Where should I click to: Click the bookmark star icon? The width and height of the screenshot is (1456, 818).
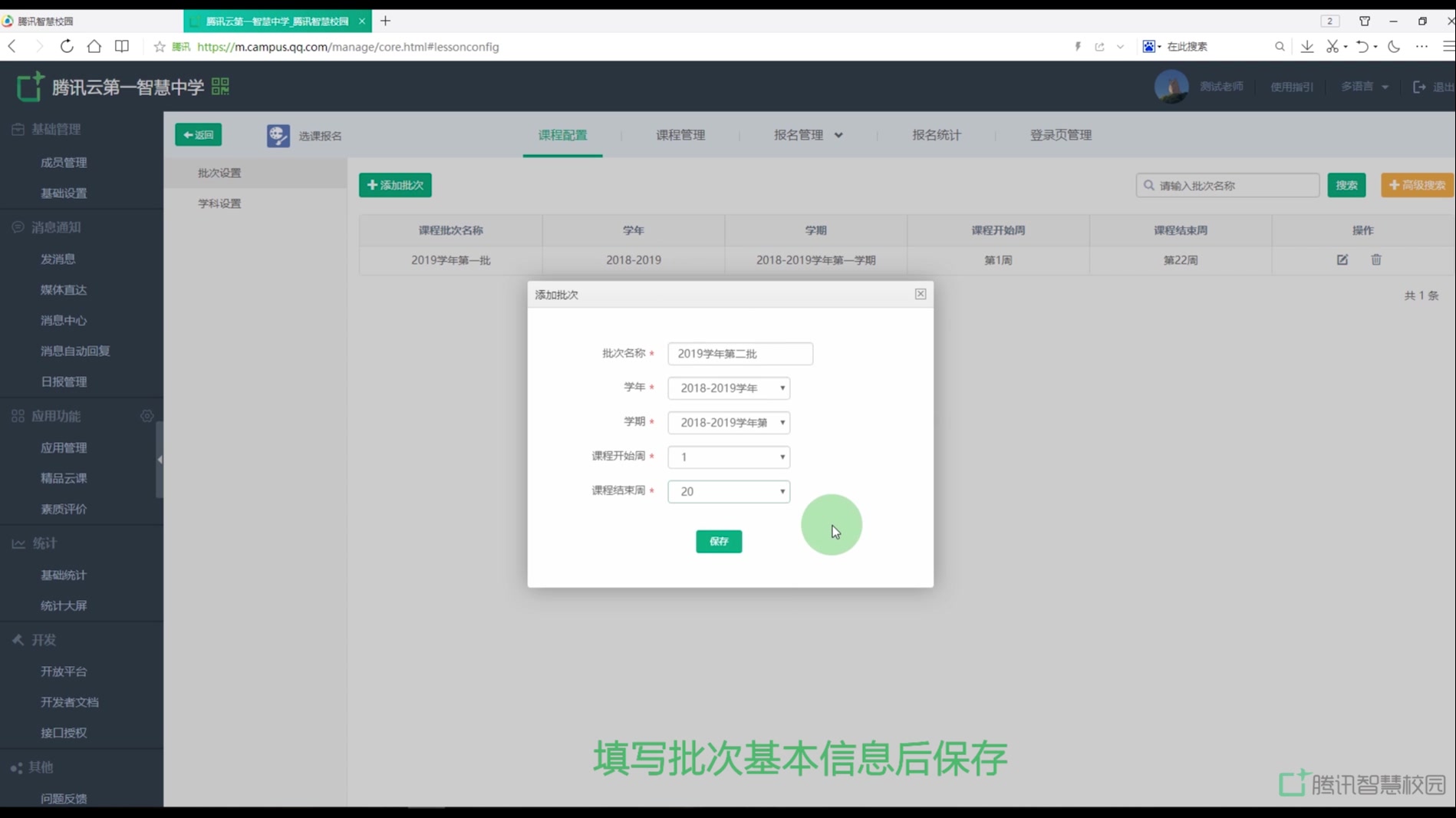[x=160, y=47]
